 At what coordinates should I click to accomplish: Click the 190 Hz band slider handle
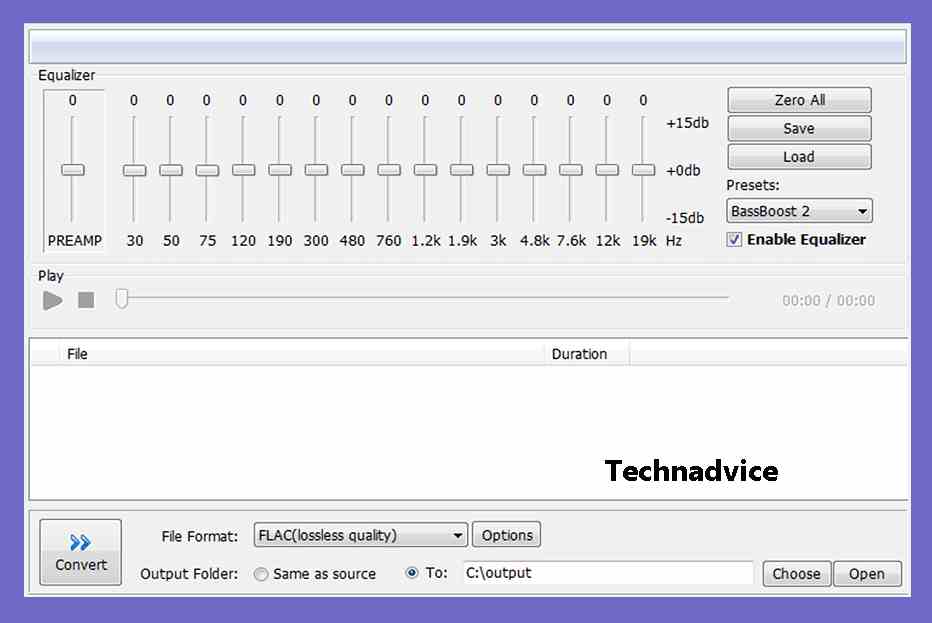(279, 170)
